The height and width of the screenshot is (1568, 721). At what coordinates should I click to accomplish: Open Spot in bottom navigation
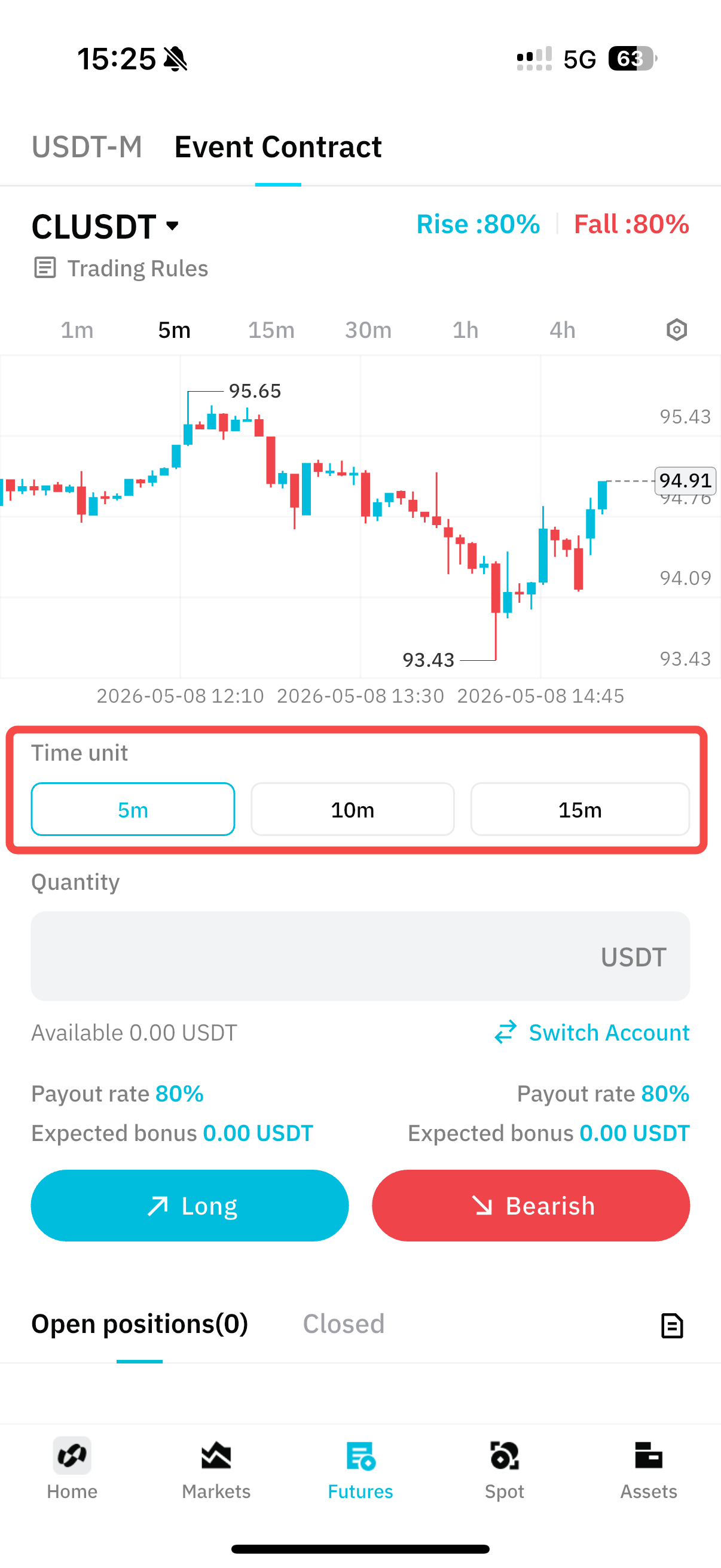pyautogui.click(x=505, y=1469)
